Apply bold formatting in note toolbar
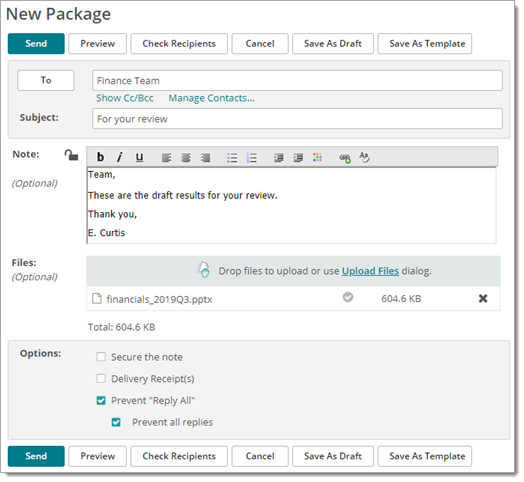 (x=100, y=157)
